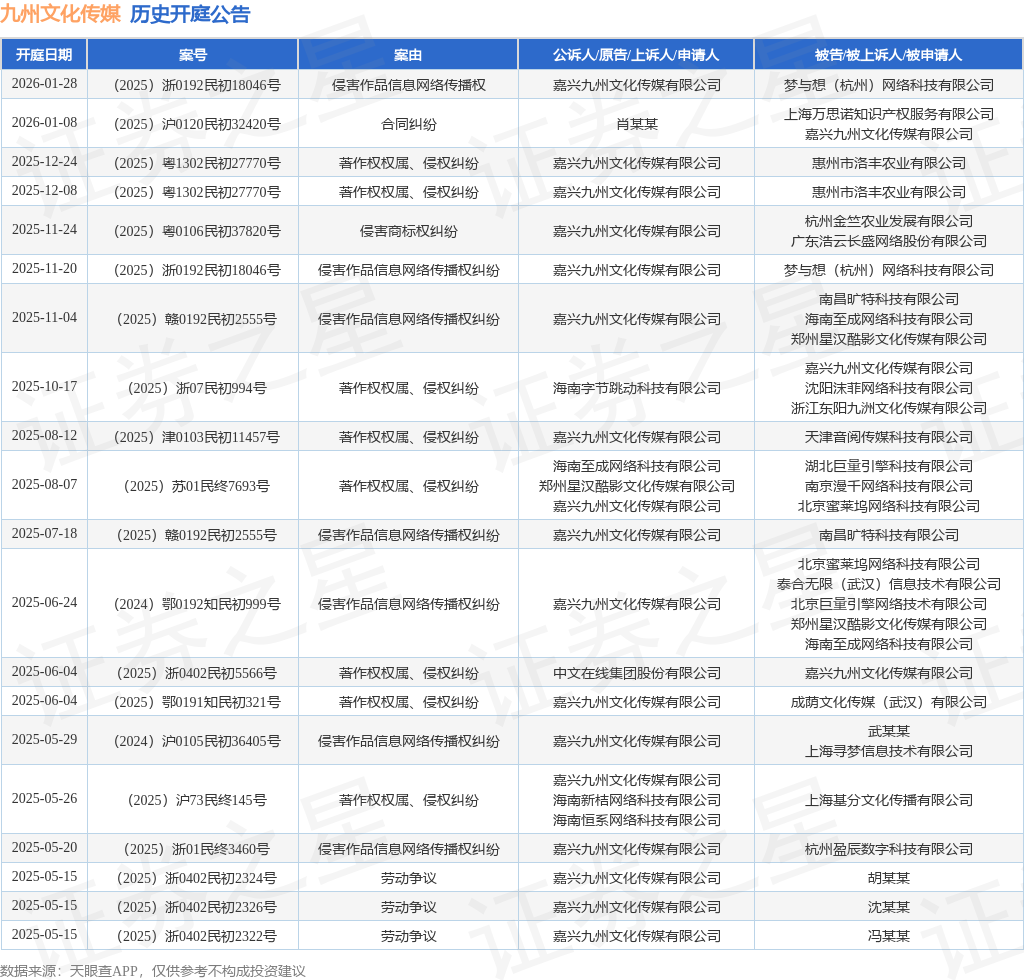Click plaintiff 海南新桔网络科技有限公司
This screenshot has width=1024, height=980.
637,800
